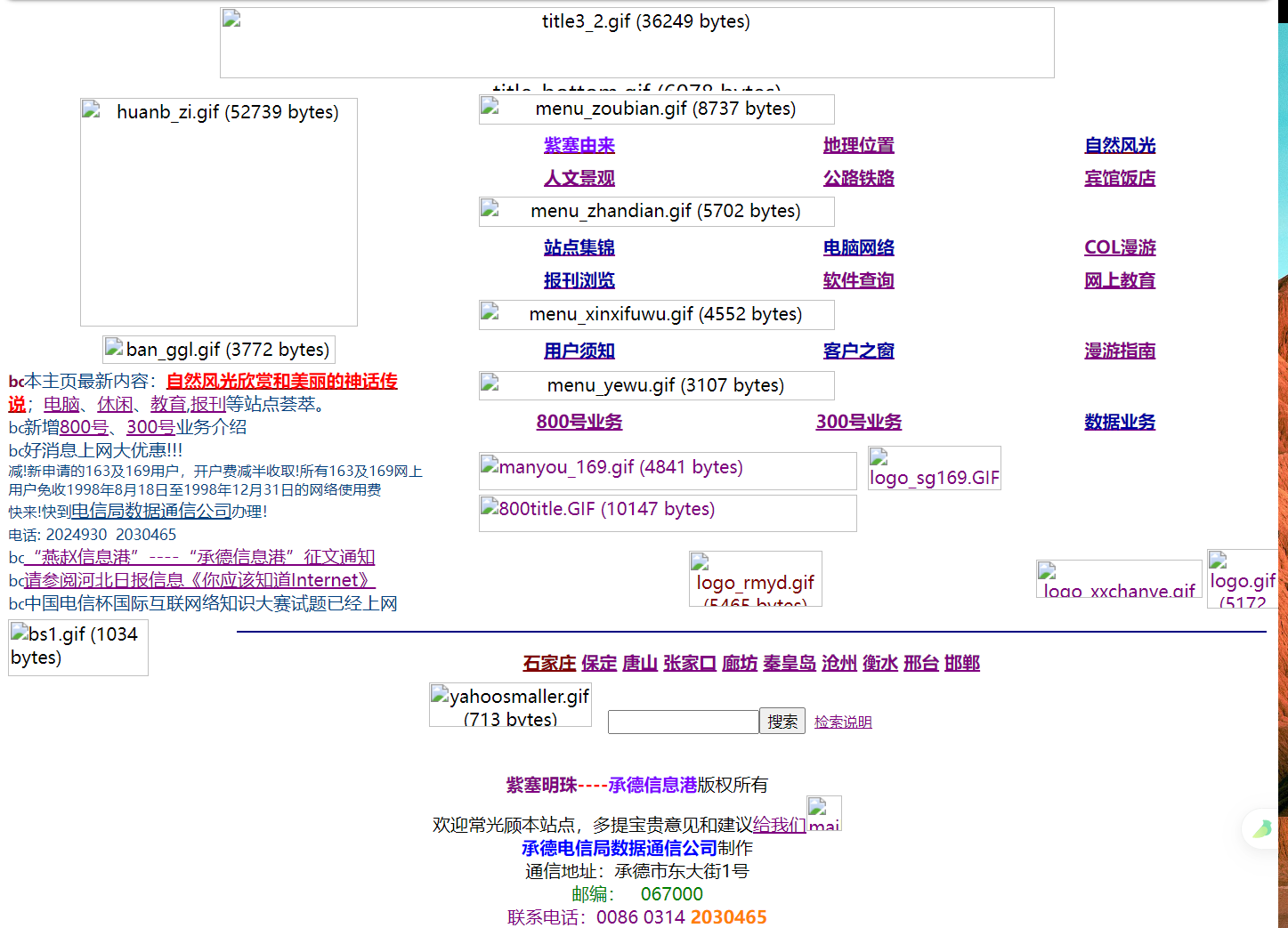Screen dimensions: 1288x928
Task: Open the 电信局数据通信公司 link
Action: click(151, 511)
